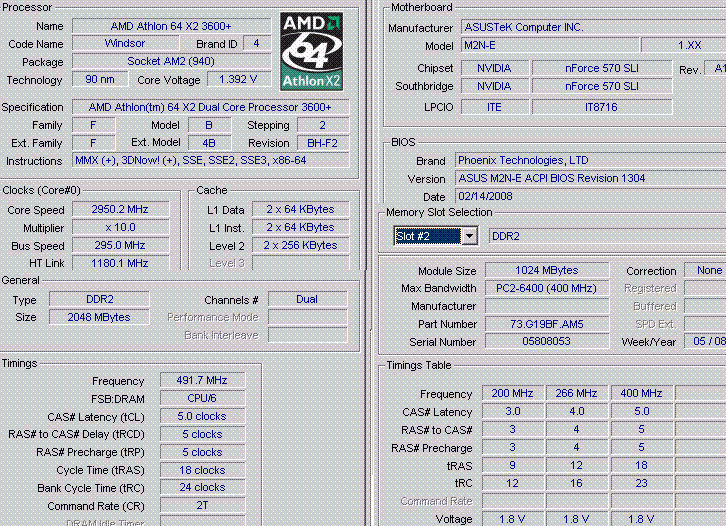Select the motherboard Model value M2N-E
Image resolution: width=726 pixels, height=526 pixels.
click(x=551, y=45)
